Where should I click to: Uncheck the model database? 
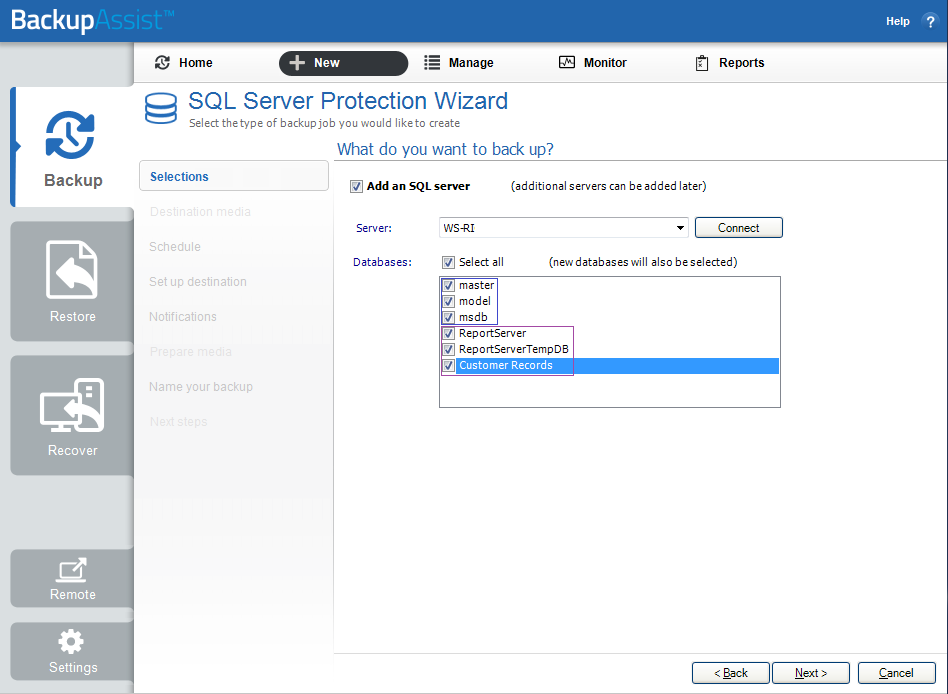click(448, 301)
